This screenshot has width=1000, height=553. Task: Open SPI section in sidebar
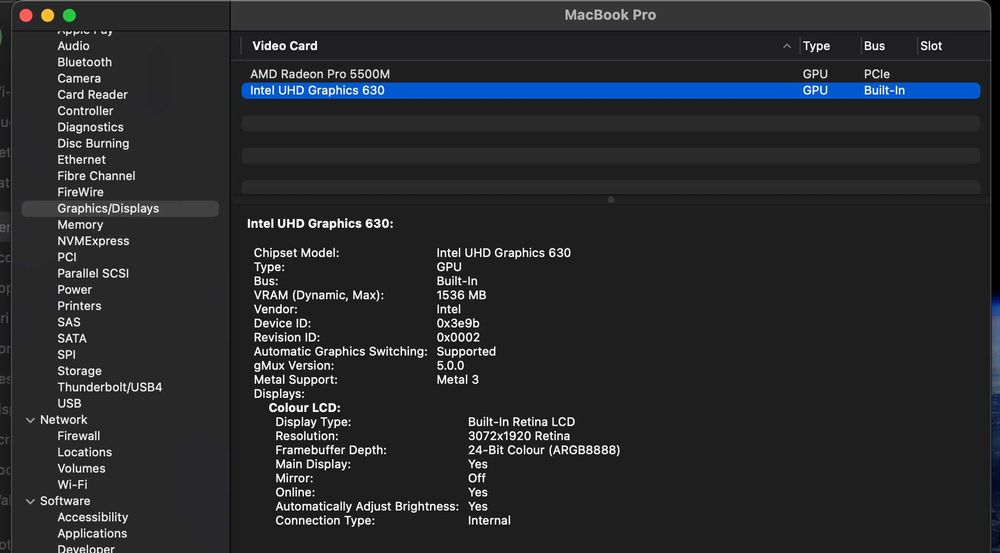[66, 355]
